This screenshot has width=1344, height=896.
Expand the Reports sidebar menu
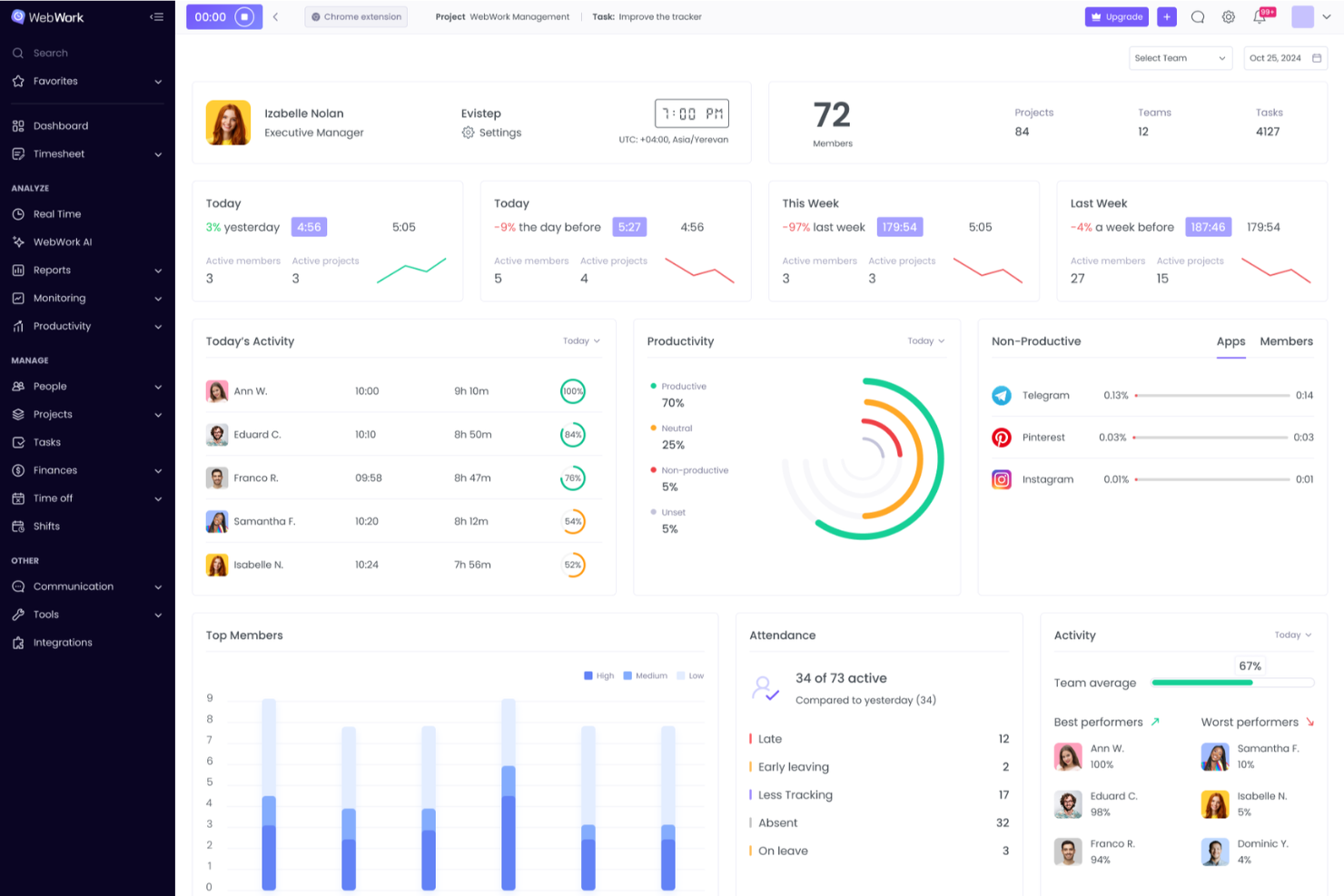click(52, 270)
